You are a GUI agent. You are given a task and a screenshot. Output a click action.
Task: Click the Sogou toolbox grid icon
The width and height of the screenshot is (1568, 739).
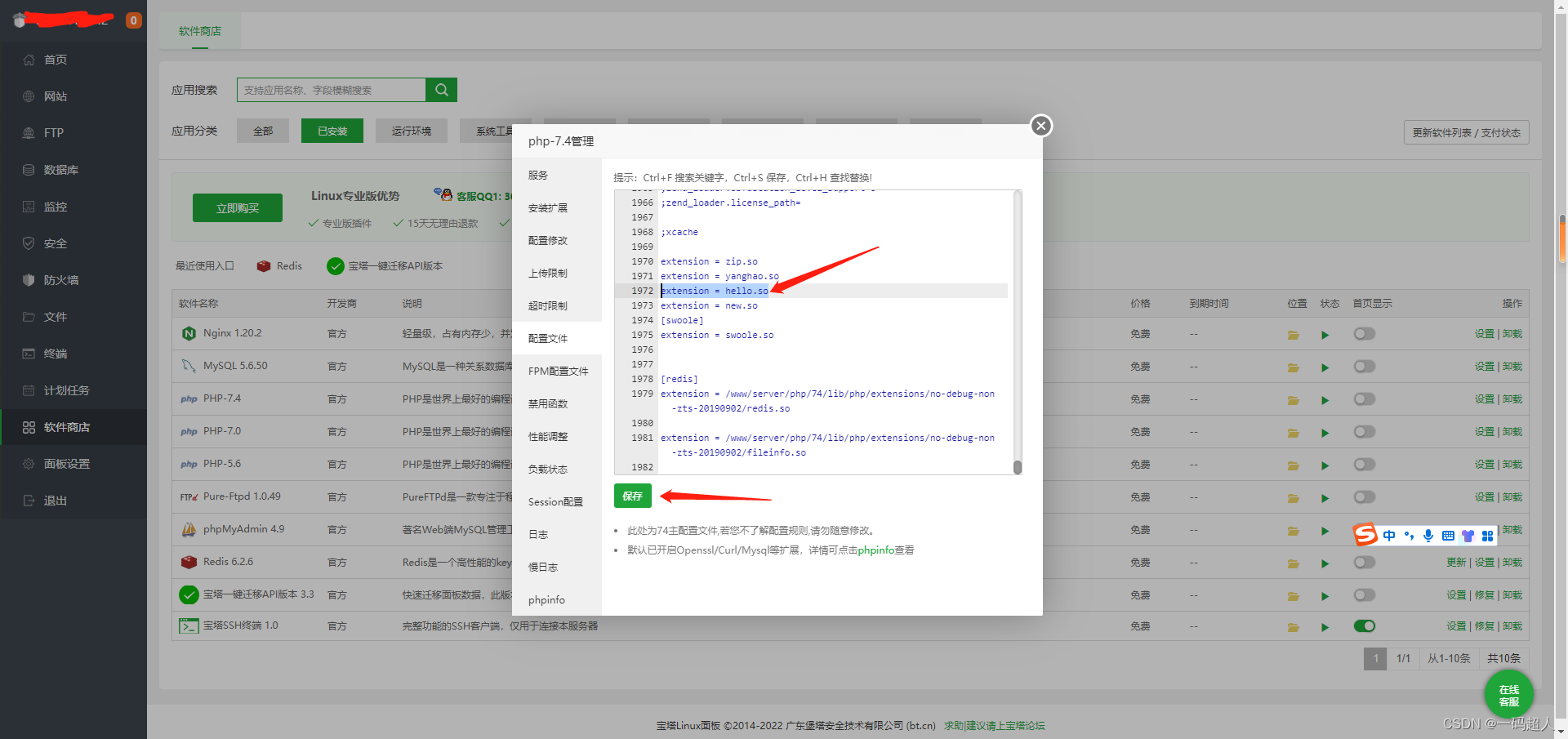click(1487, 536)
